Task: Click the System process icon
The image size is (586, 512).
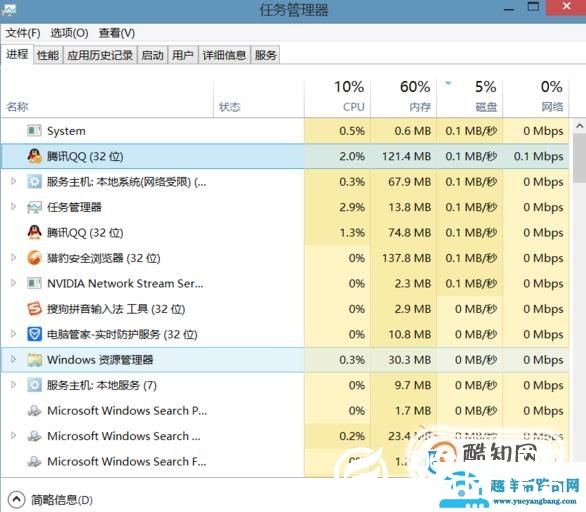Action: pyautogui.click(x=34, y=131)
